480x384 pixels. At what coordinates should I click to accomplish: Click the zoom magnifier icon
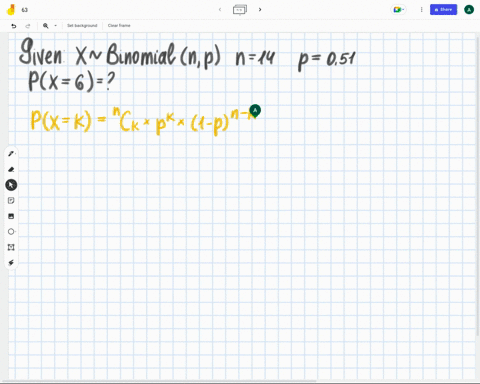(x=46, y=26)
